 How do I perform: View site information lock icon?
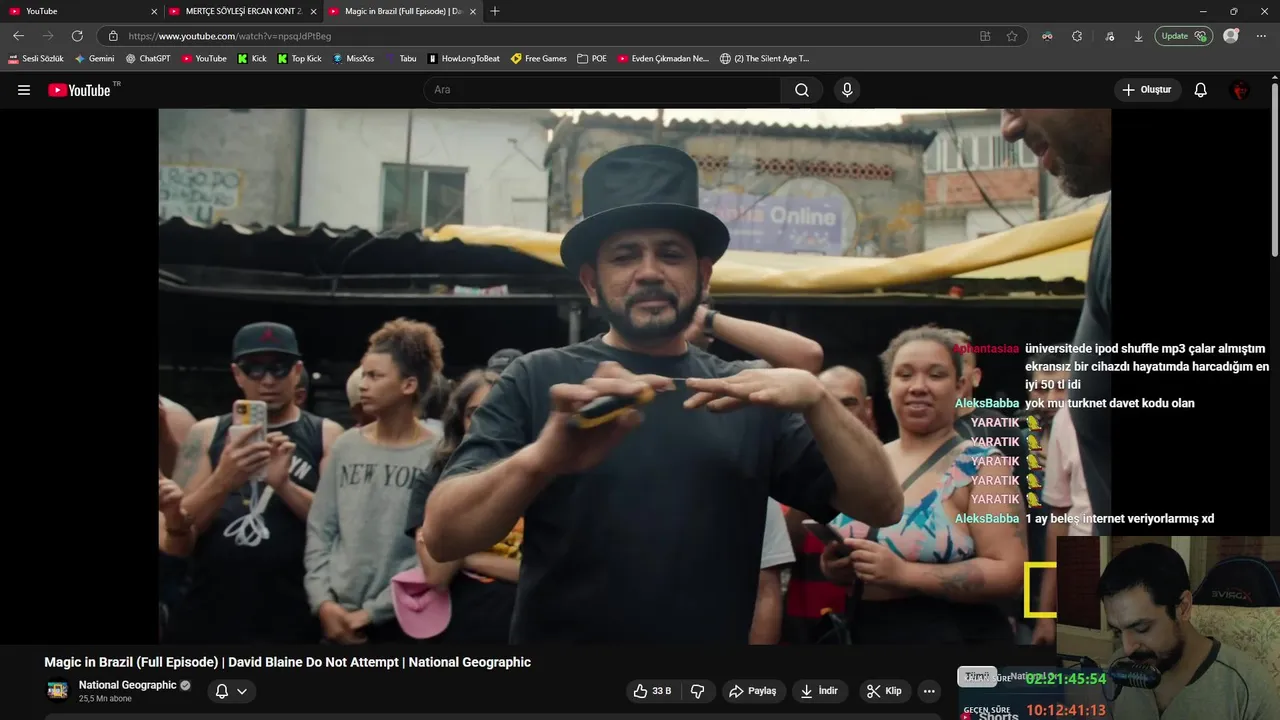[x=113, y=36]
